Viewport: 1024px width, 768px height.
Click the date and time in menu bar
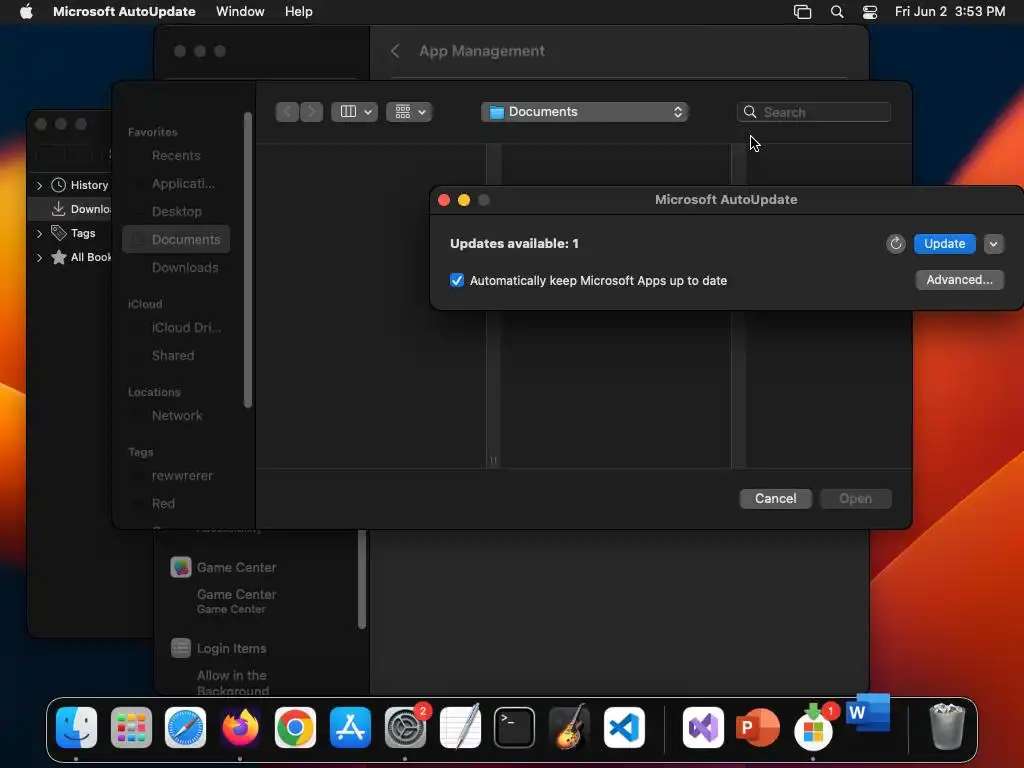[x=950, y=12]
